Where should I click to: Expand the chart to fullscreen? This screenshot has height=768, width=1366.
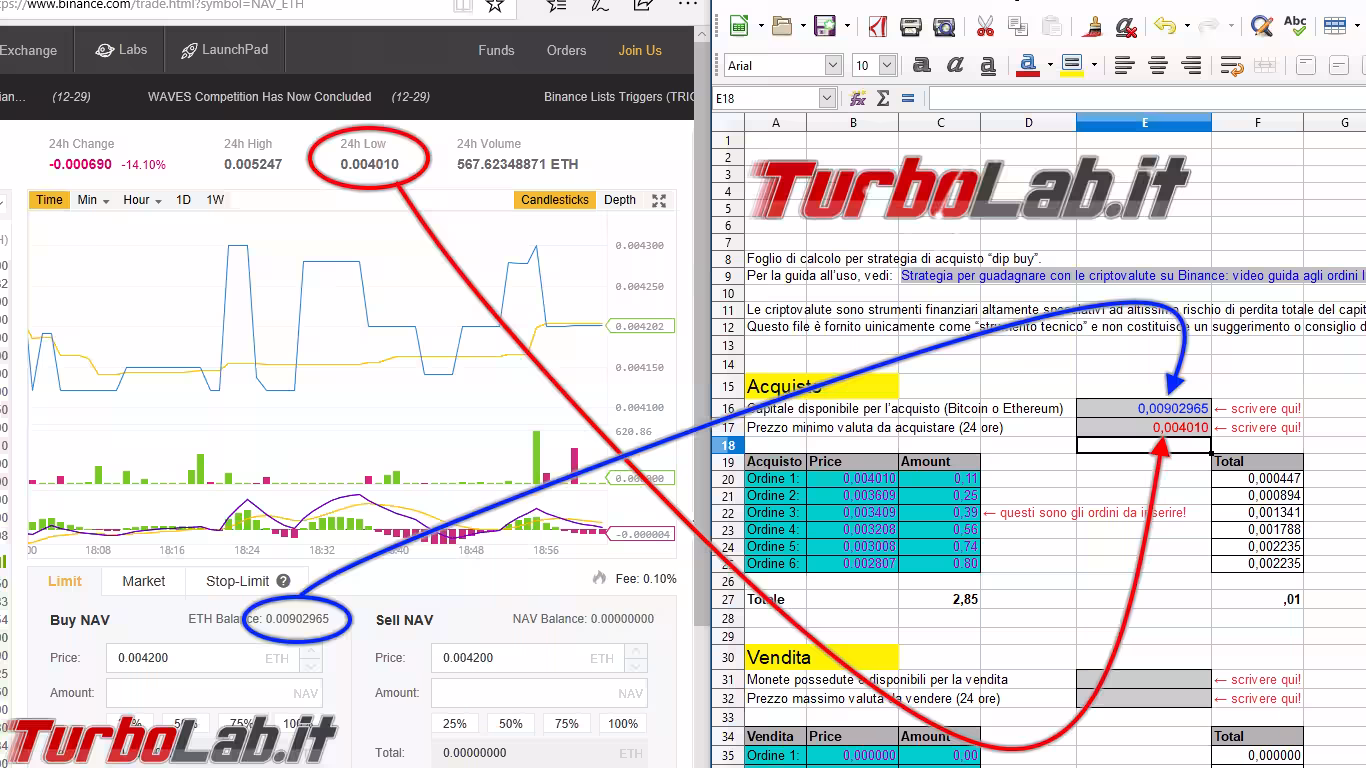click(659, 200)
